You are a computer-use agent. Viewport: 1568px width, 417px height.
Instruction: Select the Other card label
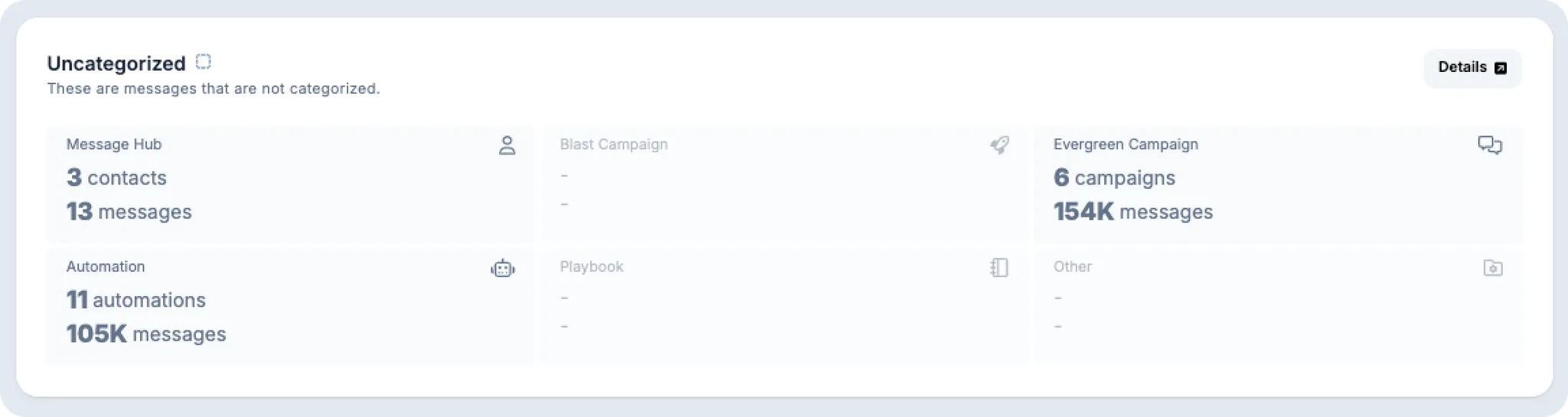pyautogui.click(x=1072, y=267)
